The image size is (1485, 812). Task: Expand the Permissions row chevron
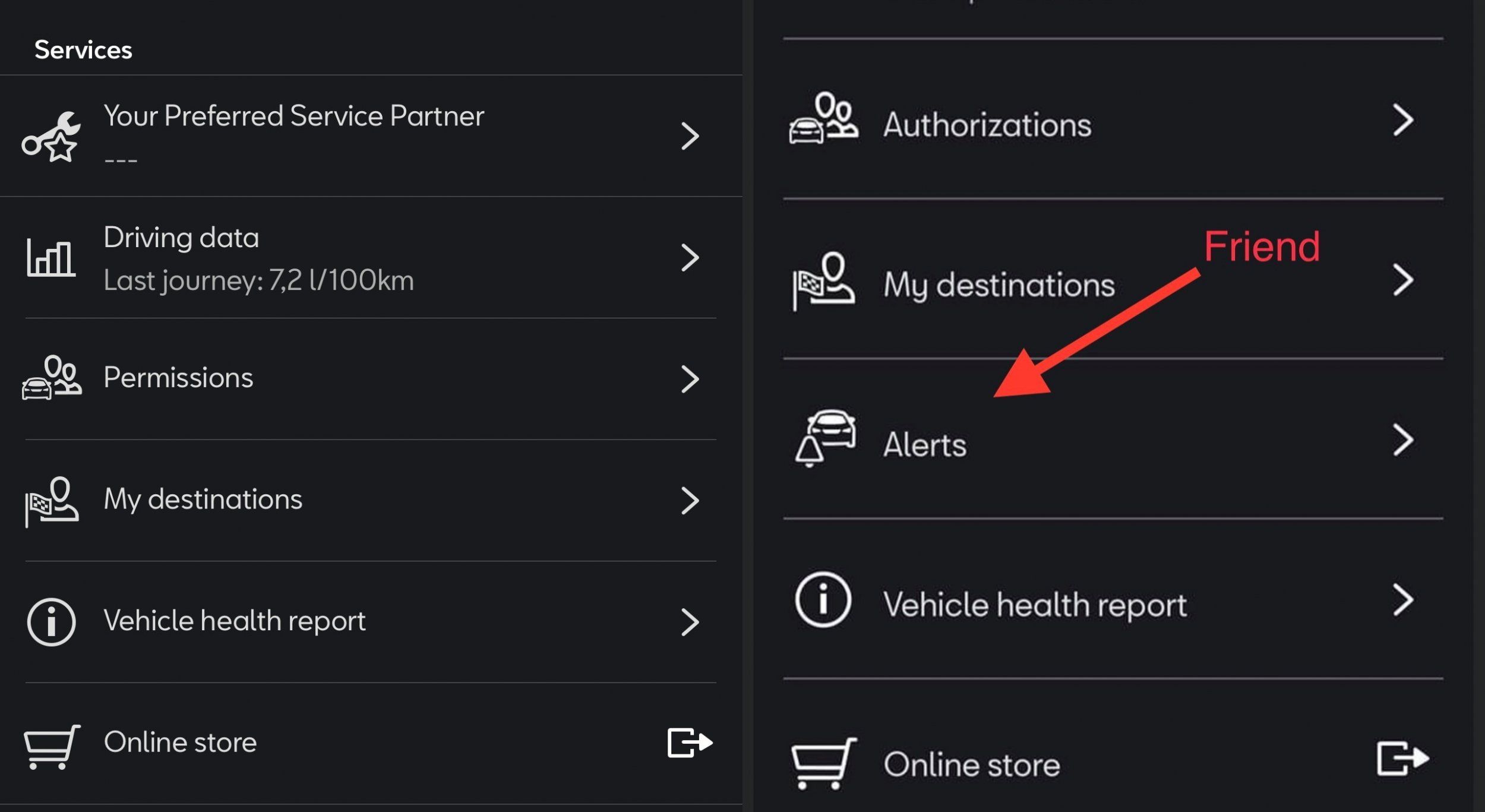point(690,379)
